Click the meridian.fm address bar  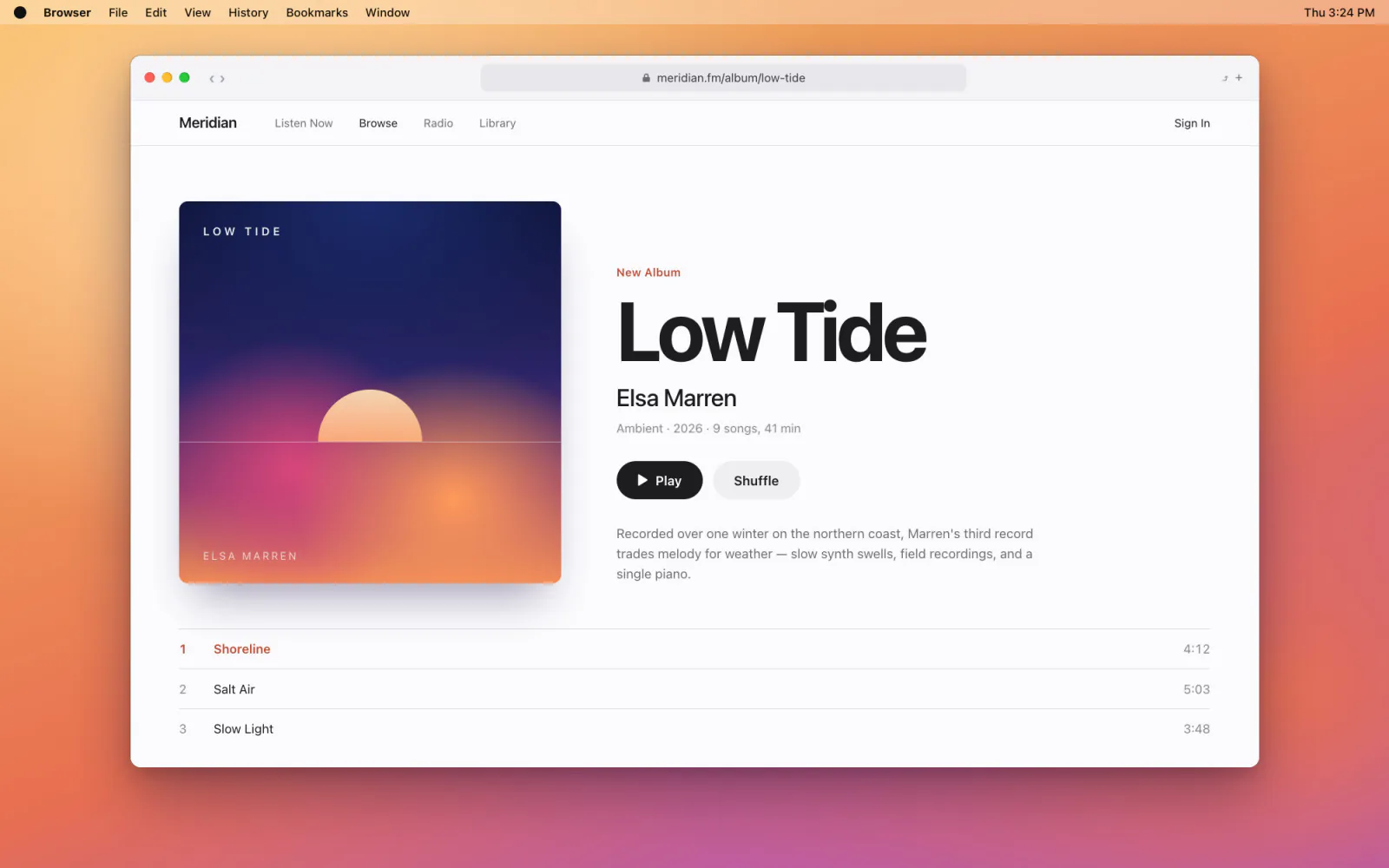tap(723, 78)
